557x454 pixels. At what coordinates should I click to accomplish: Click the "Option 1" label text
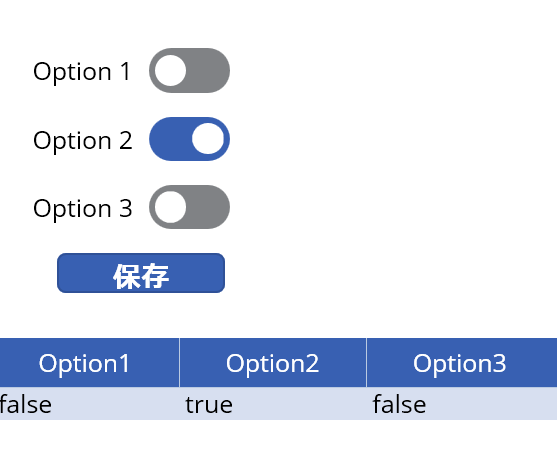(82, 72)
